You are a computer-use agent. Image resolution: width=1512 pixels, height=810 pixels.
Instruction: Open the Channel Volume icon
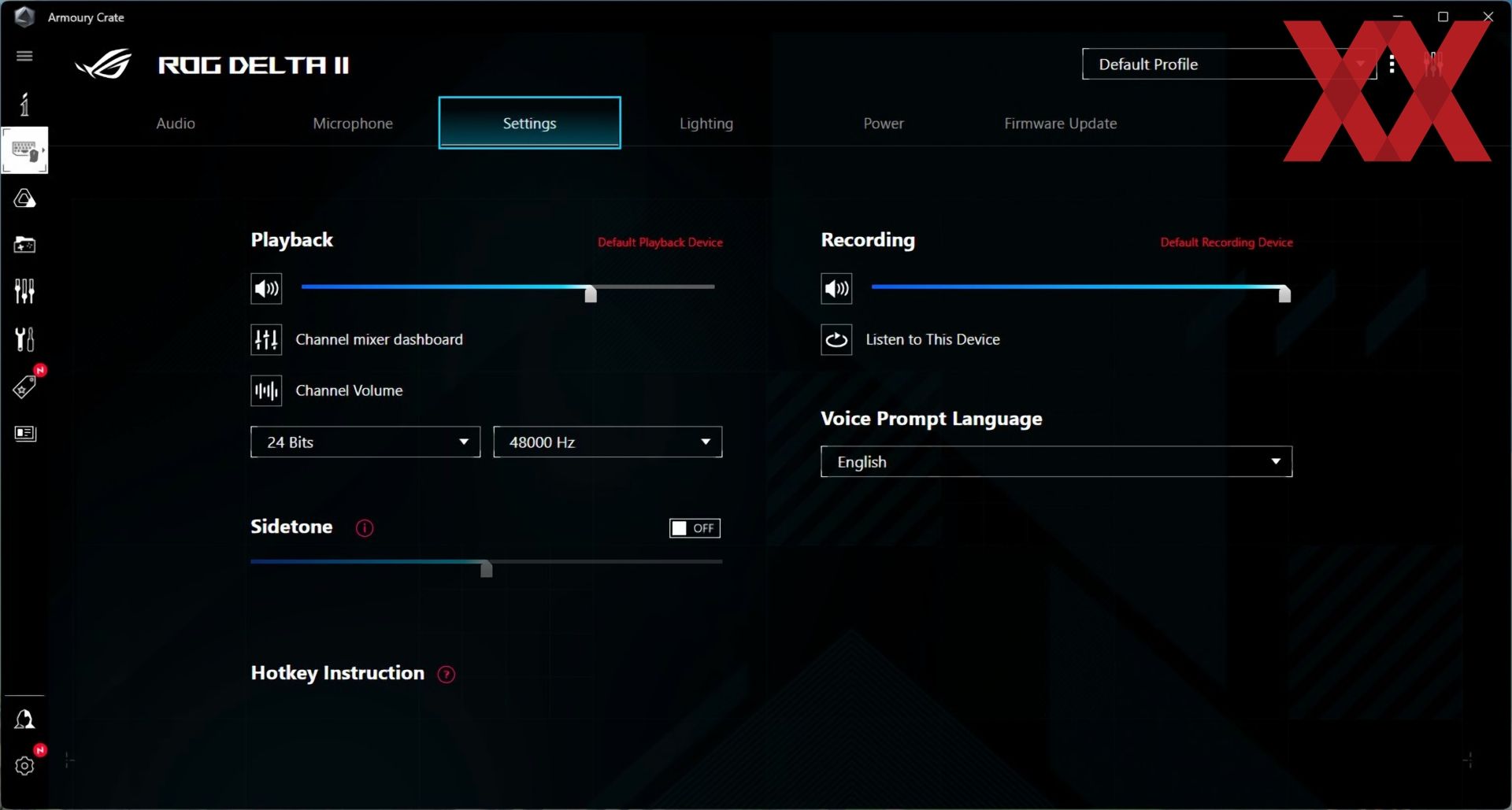point(266,390)
